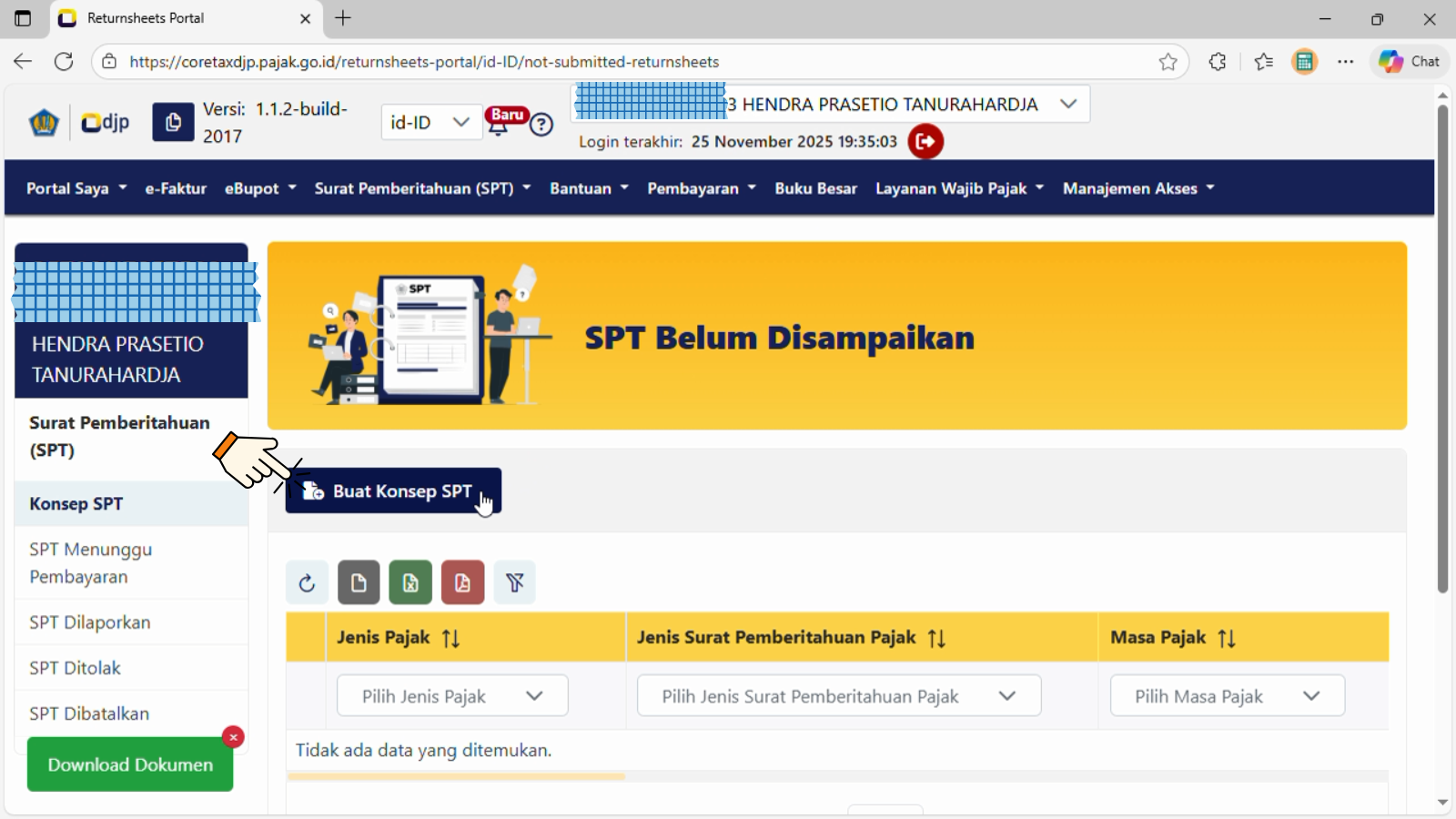Open the notification bell marked Baru
The height and width of the screenshot is (819, 1456).
pos(499,126)
